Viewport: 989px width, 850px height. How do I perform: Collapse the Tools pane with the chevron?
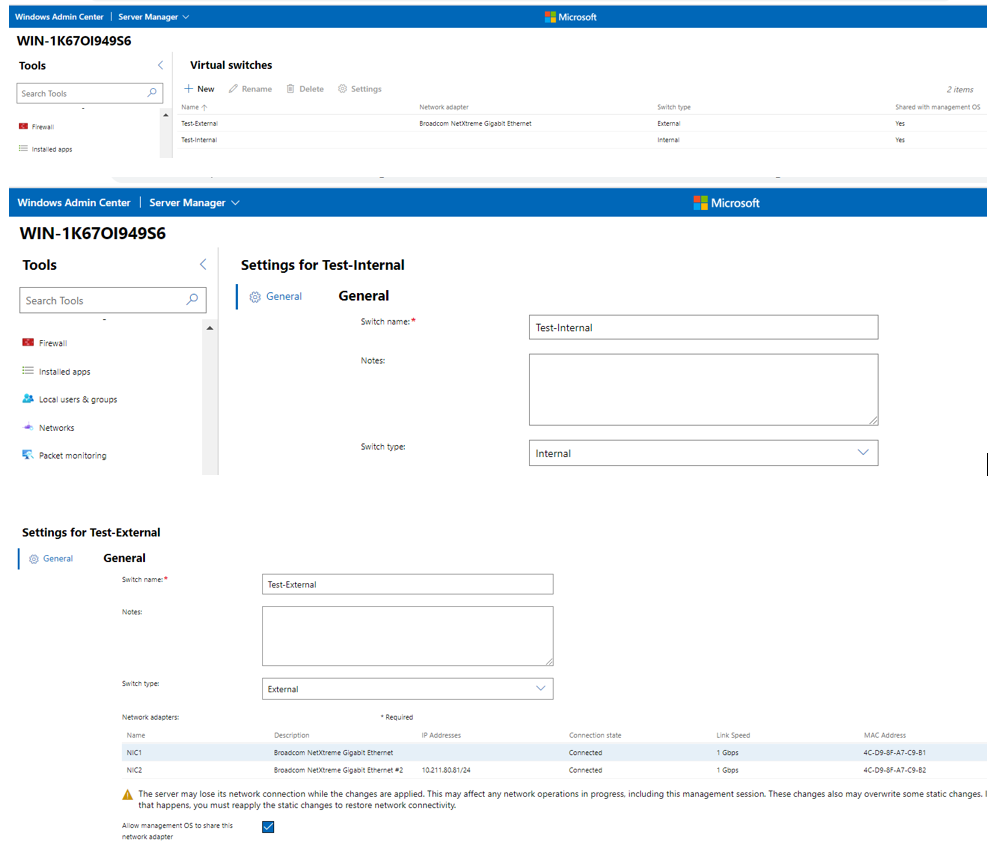click(203, 264)
